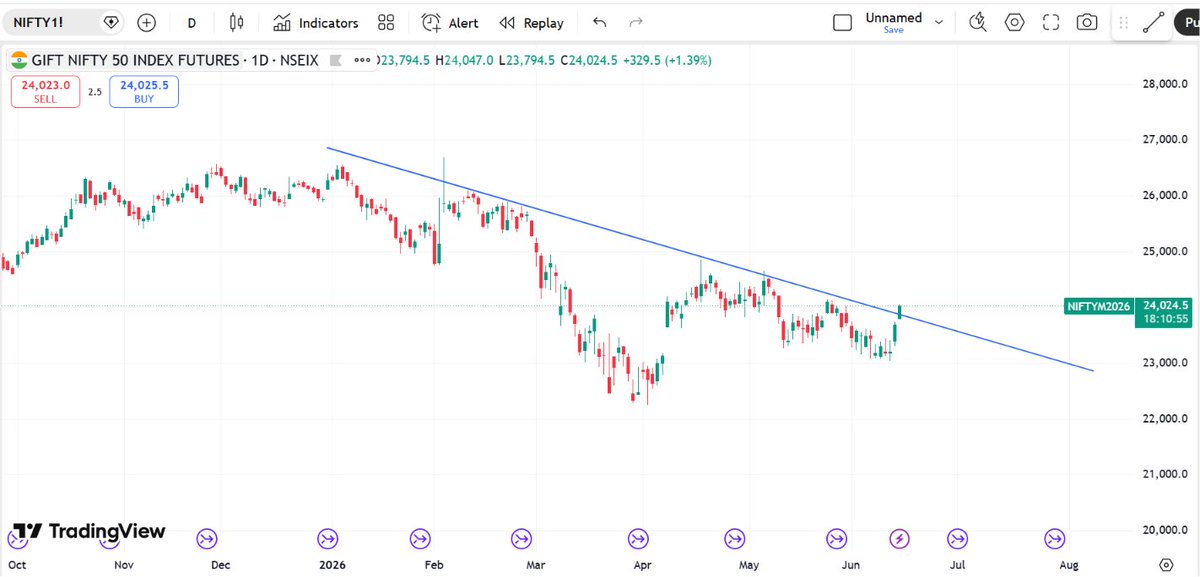Click the rollover event marker above Feb
Viewport: 1200px width, 577px height.
[419, 539]
